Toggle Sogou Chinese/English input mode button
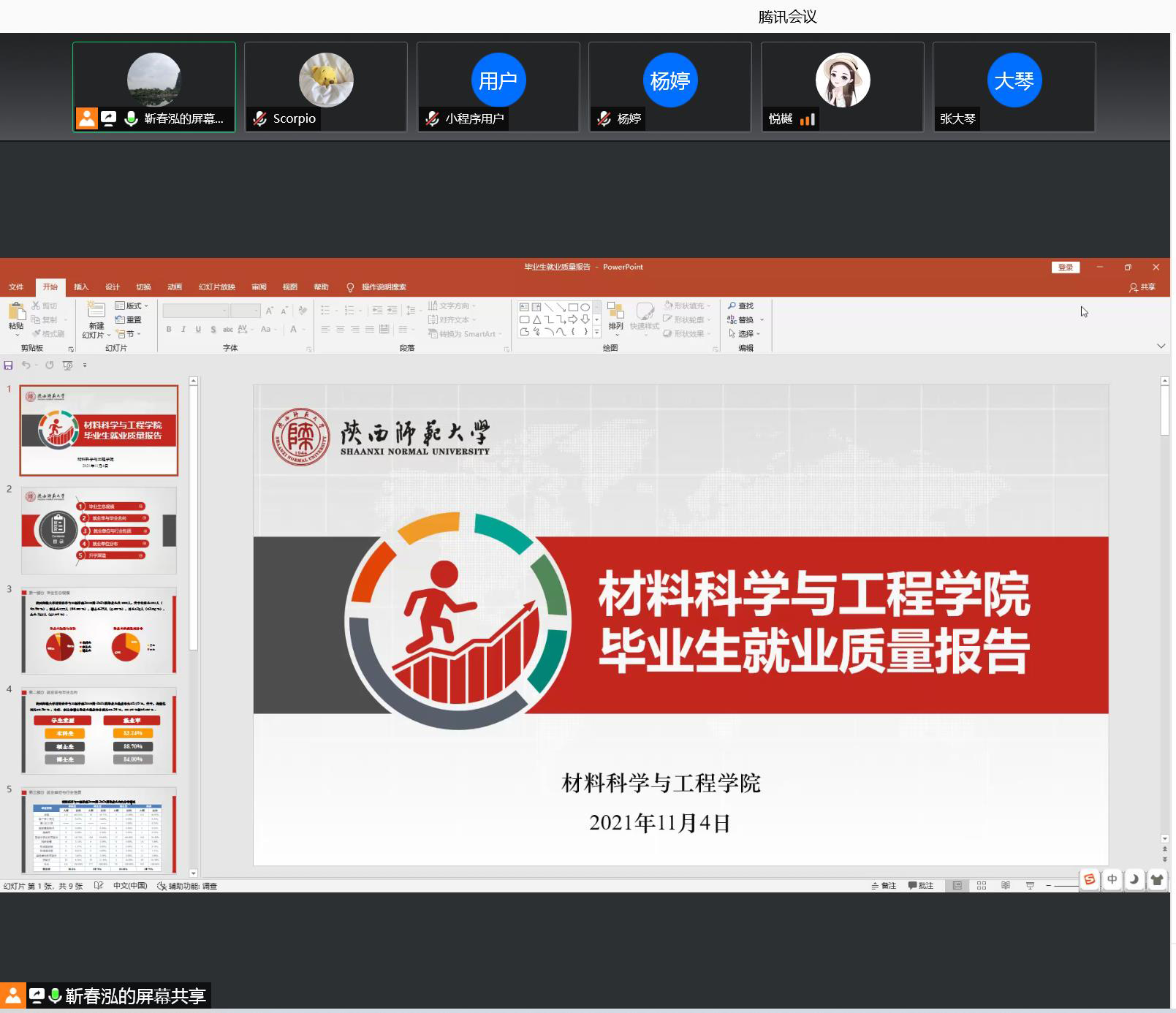Screen dimensions: 1176x1013 (x=1112, y=879)
